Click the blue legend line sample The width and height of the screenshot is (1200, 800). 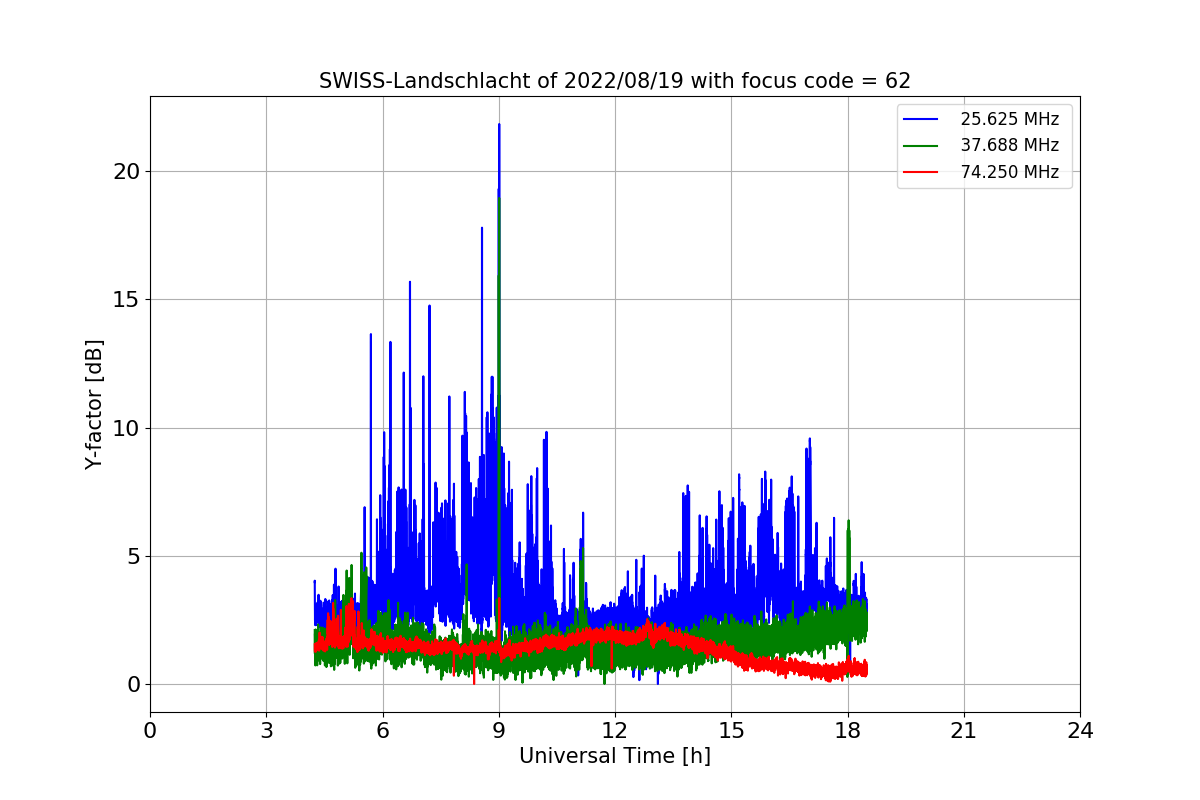coord(921,119)
